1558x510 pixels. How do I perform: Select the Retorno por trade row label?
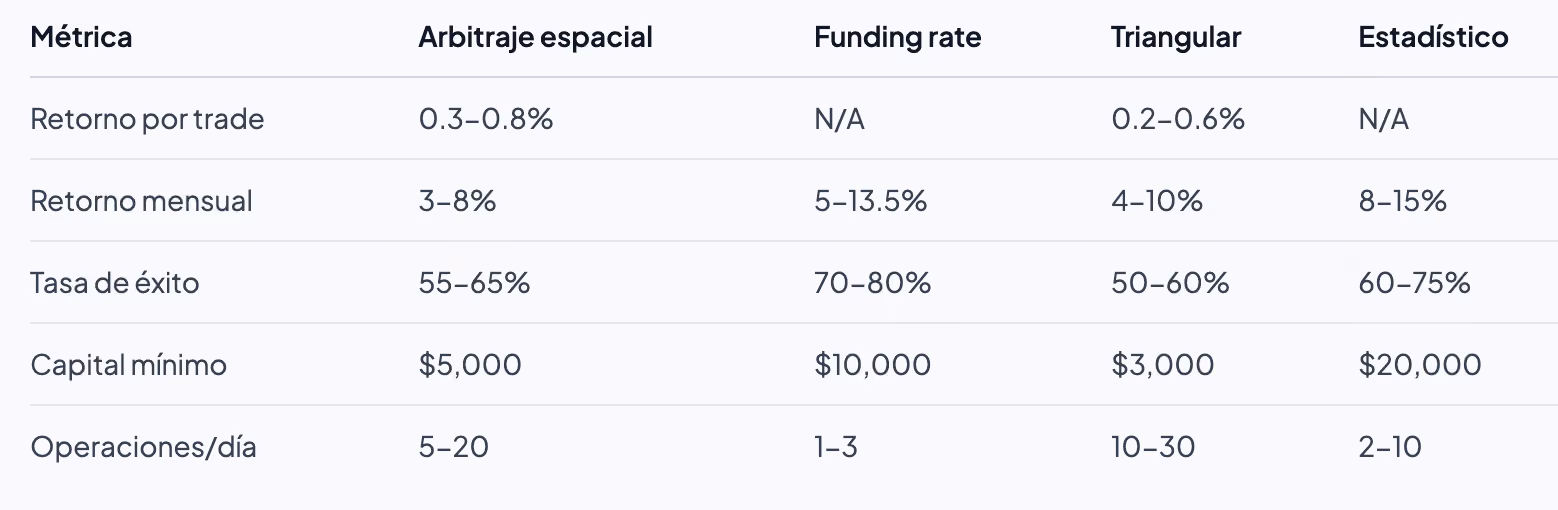[147, 119]
